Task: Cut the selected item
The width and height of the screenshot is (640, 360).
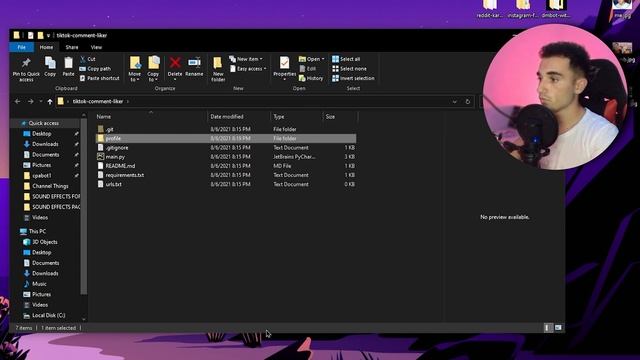Action: [x=88, y=59]
